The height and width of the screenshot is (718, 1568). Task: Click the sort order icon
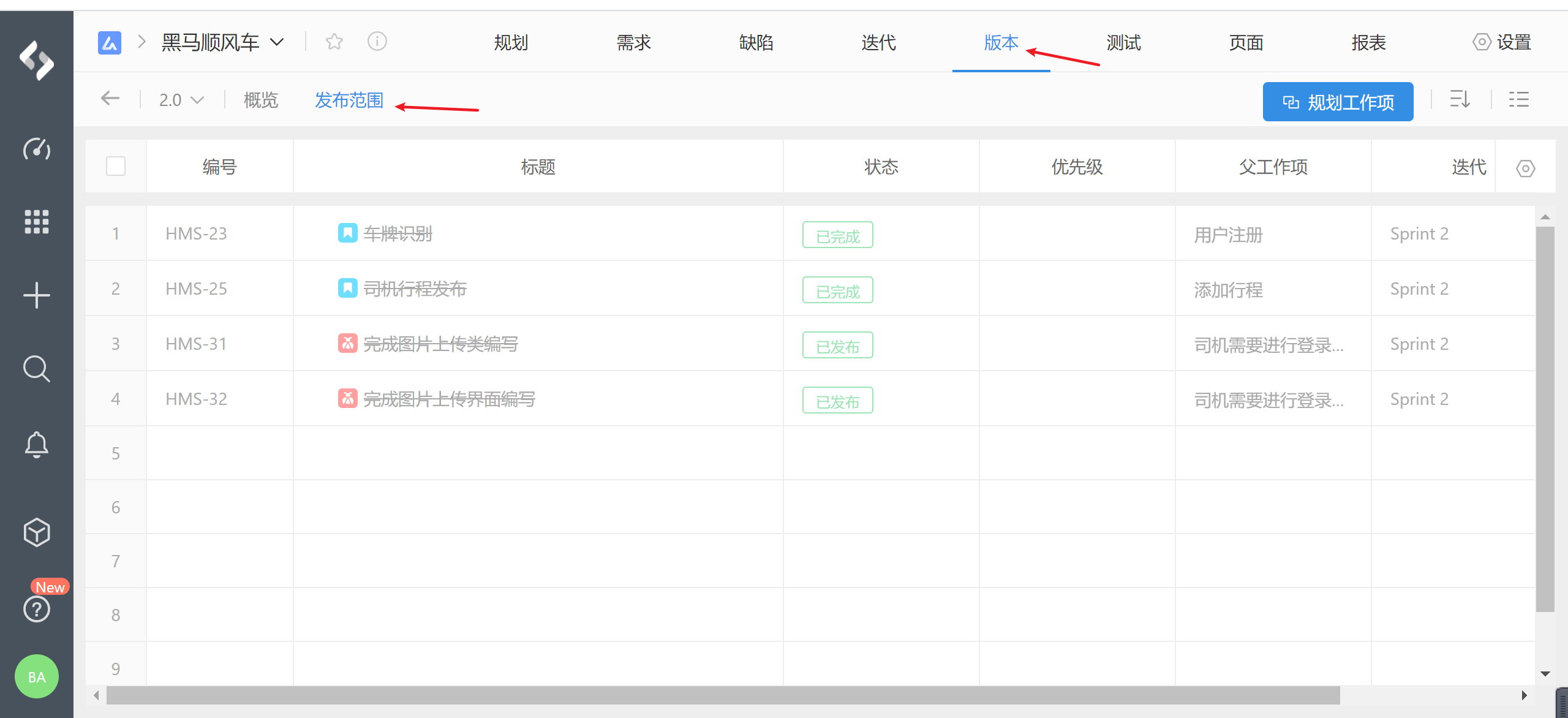click(x=1460, y=99)
